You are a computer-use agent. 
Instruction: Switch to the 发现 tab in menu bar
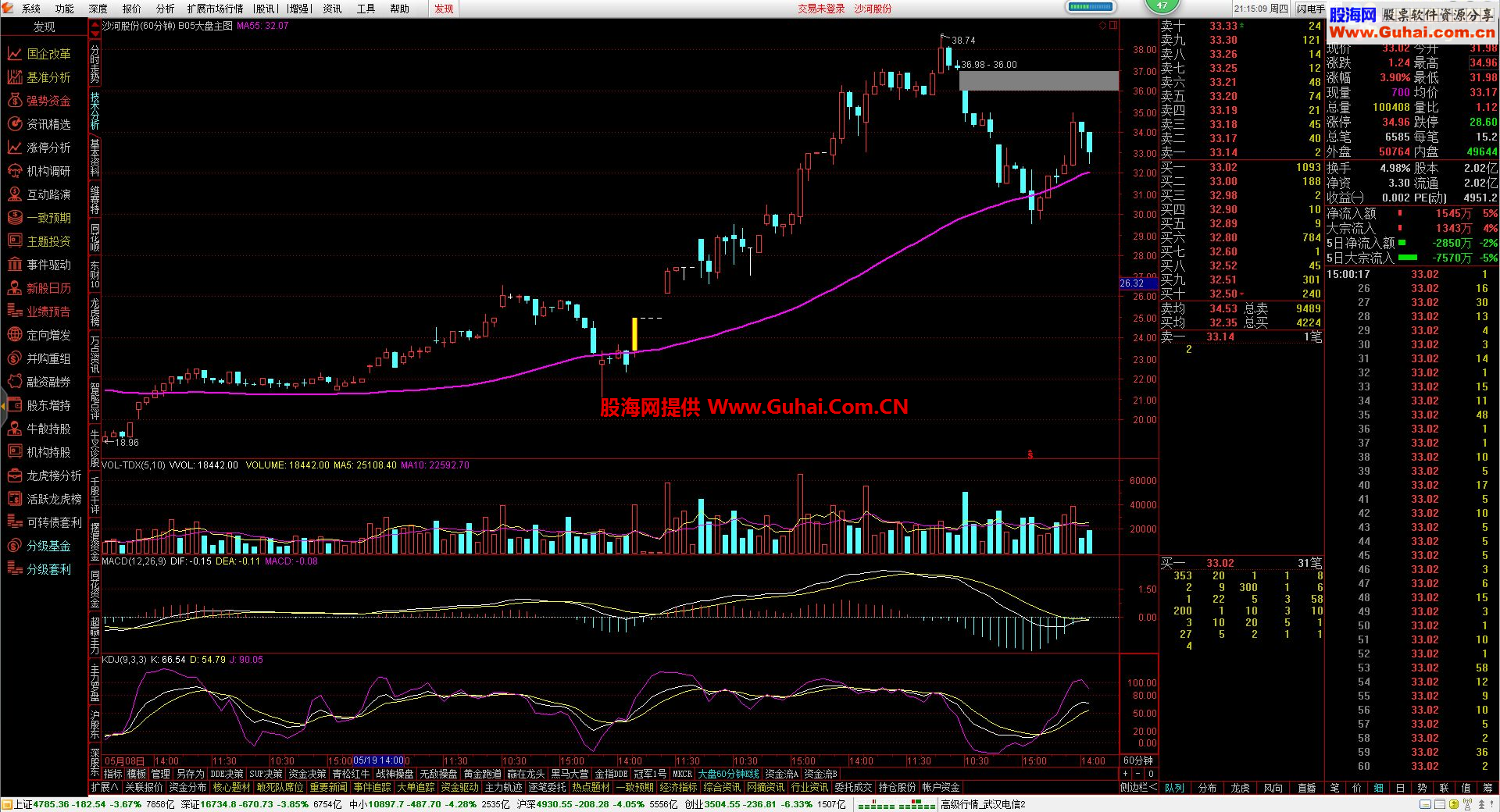point(444,9)
